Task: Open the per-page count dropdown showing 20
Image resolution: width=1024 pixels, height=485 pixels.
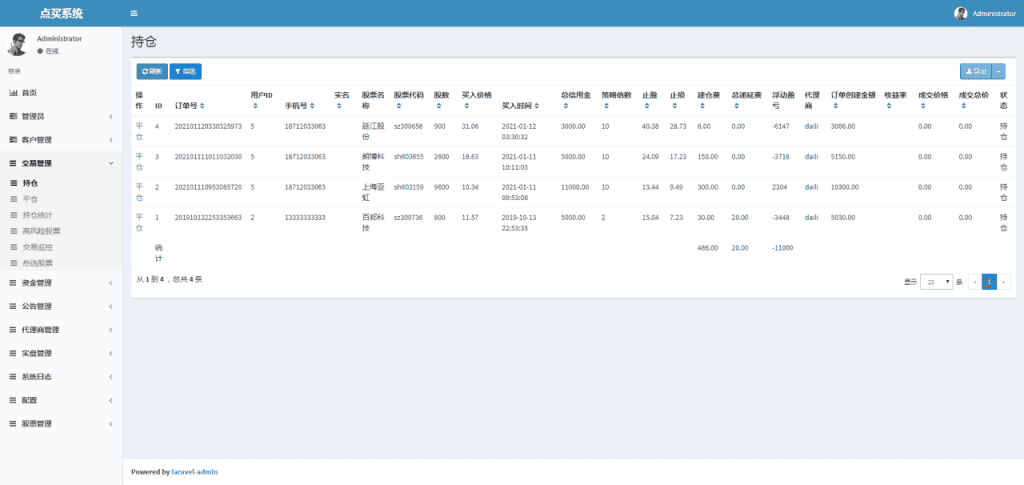Action: [936, 282]
